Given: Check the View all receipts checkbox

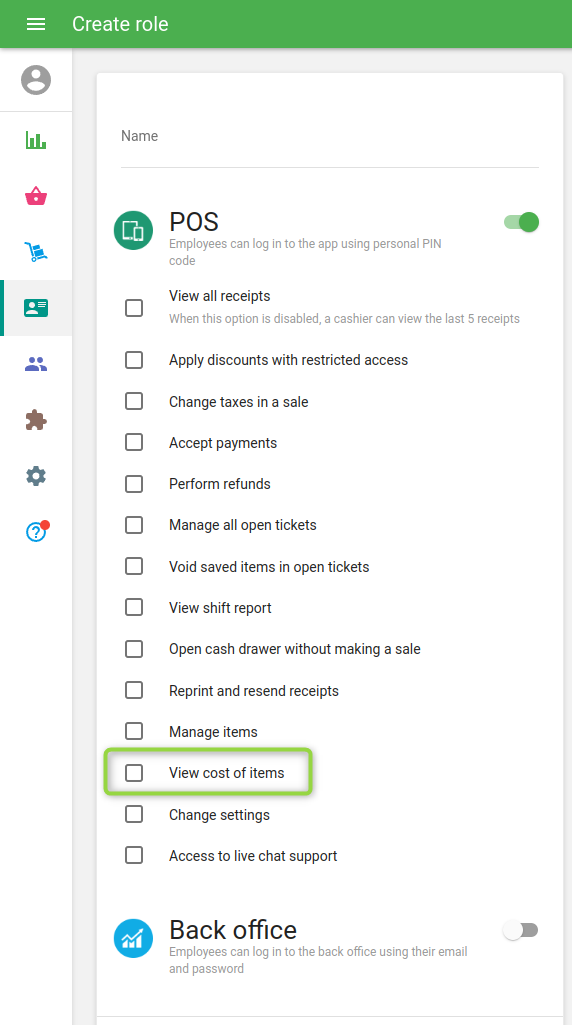Looking at the screenshot, I should 134,308.
